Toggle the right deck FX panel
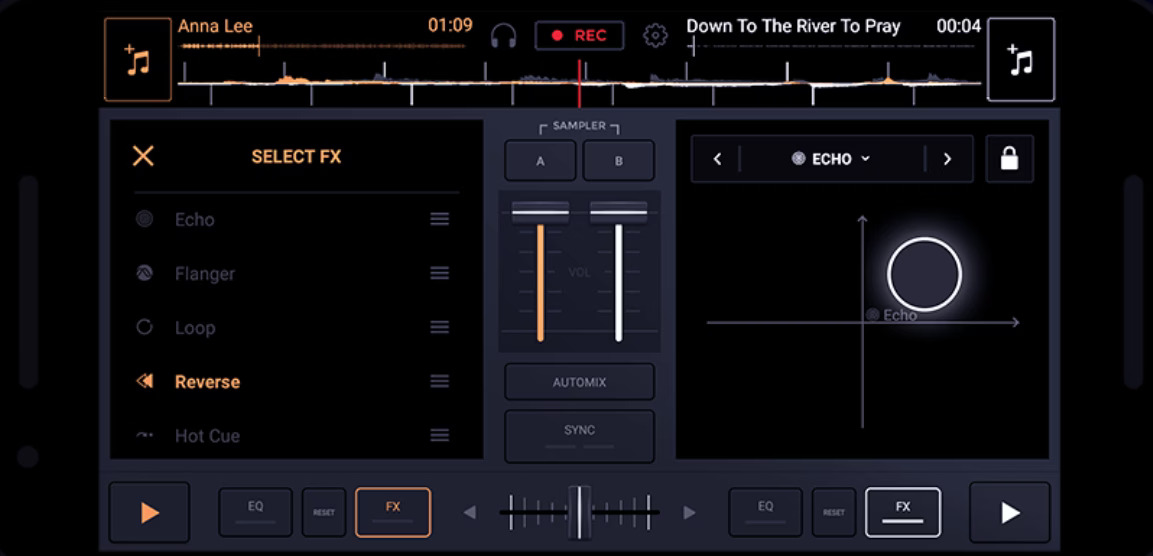 tap(903, 512)
